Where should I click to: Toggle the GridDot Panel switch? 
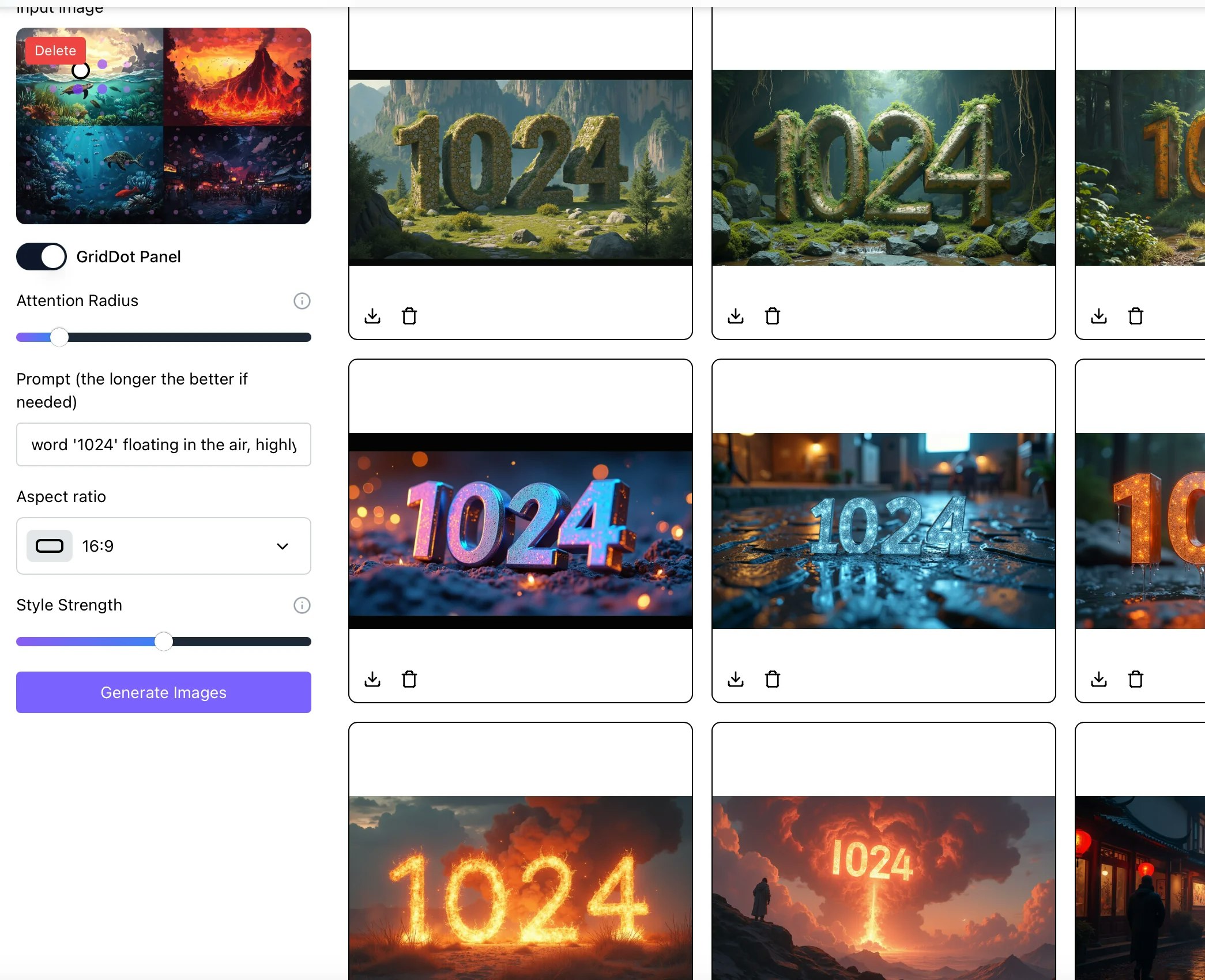(42, 257)
